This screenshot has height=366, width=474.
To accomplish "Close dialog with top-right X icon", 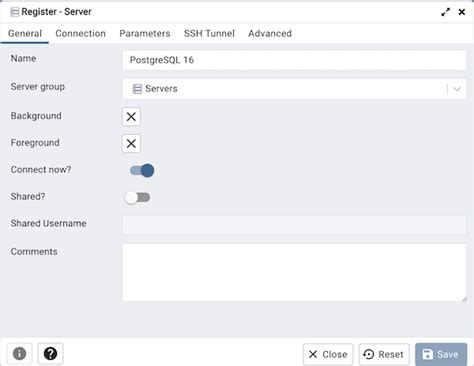I will point(462,12).
